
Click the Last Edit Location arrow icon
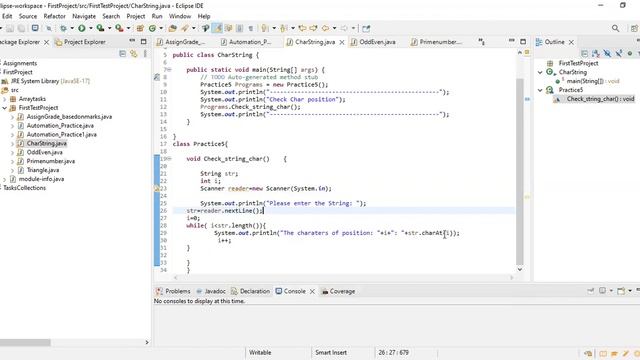click(302, 28)
